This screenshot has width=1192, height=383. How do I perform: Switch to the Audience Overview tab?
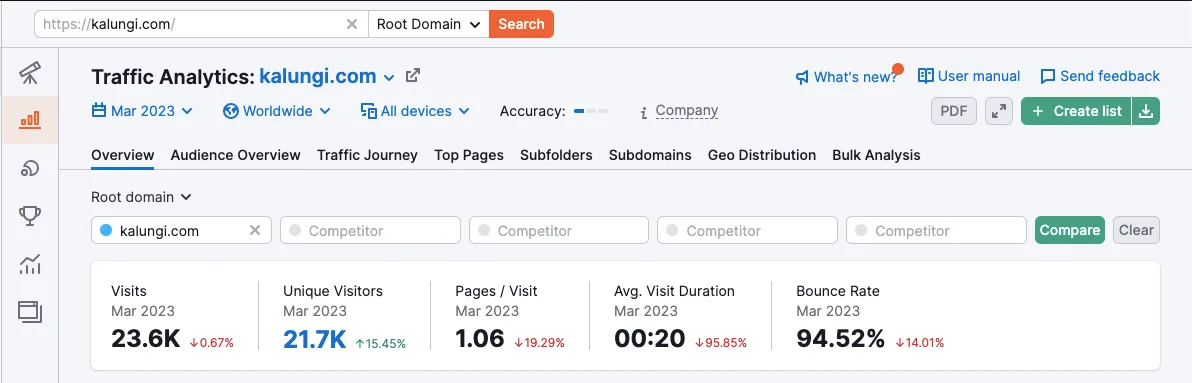(236, 155)
